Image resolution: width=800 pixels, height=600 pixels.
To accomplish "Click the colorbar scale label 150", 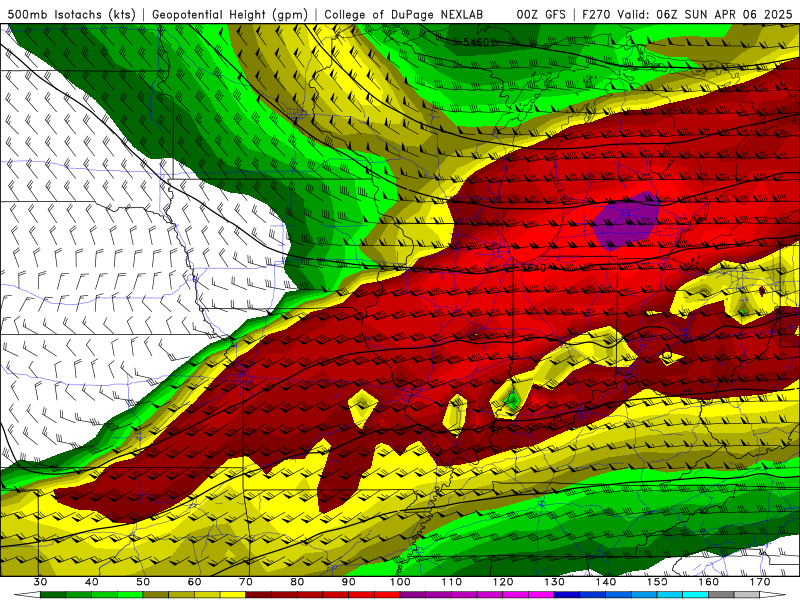I will click(657, 582).
